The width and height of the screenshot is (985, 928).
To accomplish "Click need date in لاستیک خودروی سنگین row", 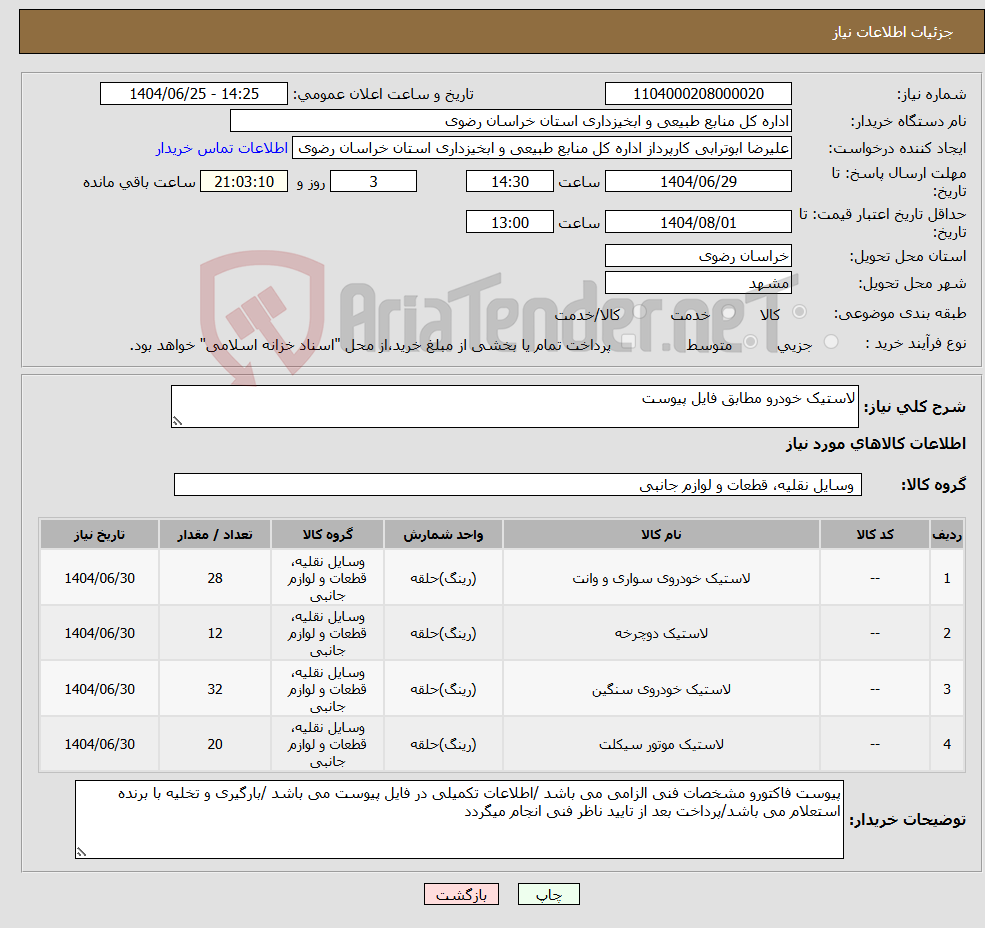I will click(x=99, y=689).
